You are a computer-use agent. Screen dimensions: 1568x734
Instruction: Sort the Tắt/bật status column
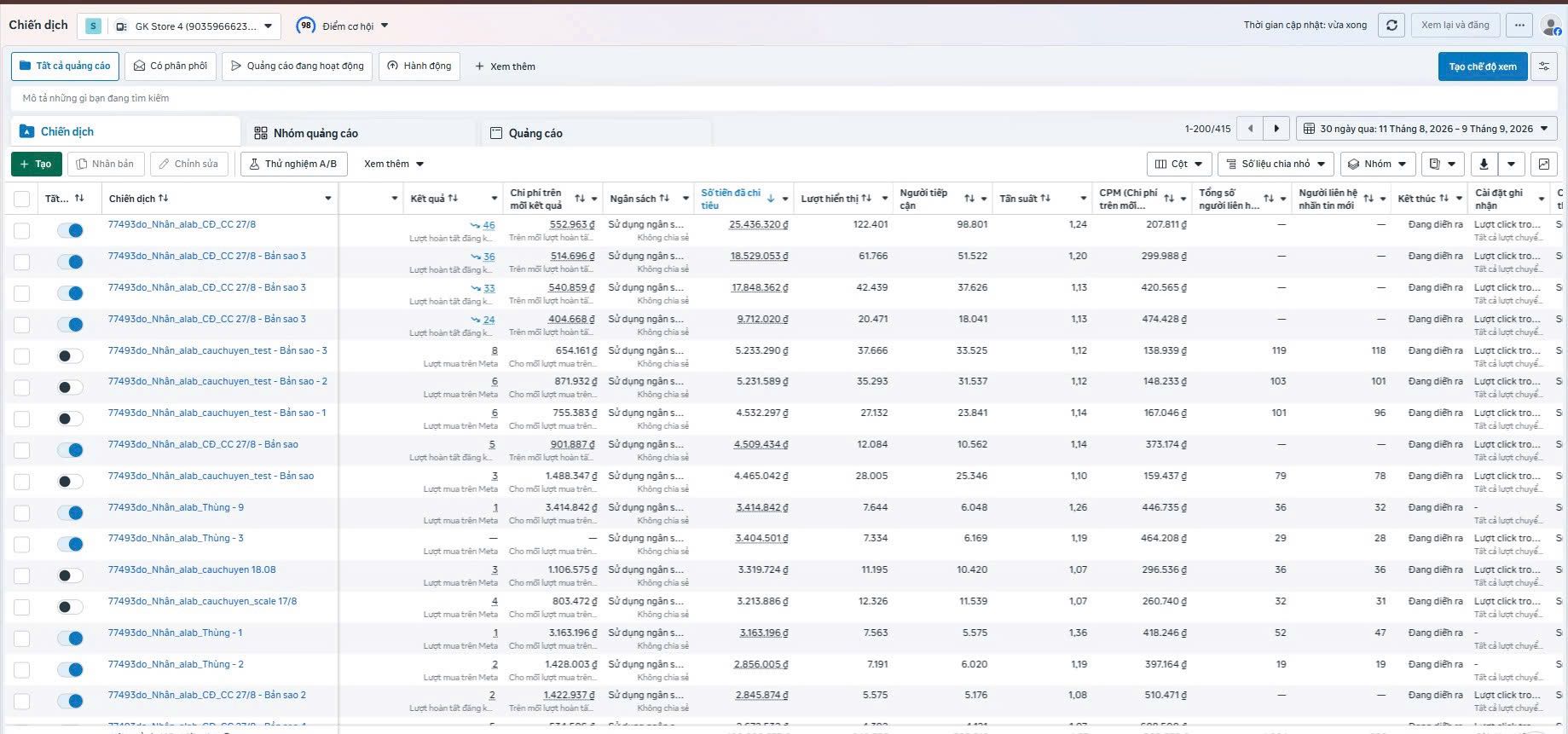point(79,199)
